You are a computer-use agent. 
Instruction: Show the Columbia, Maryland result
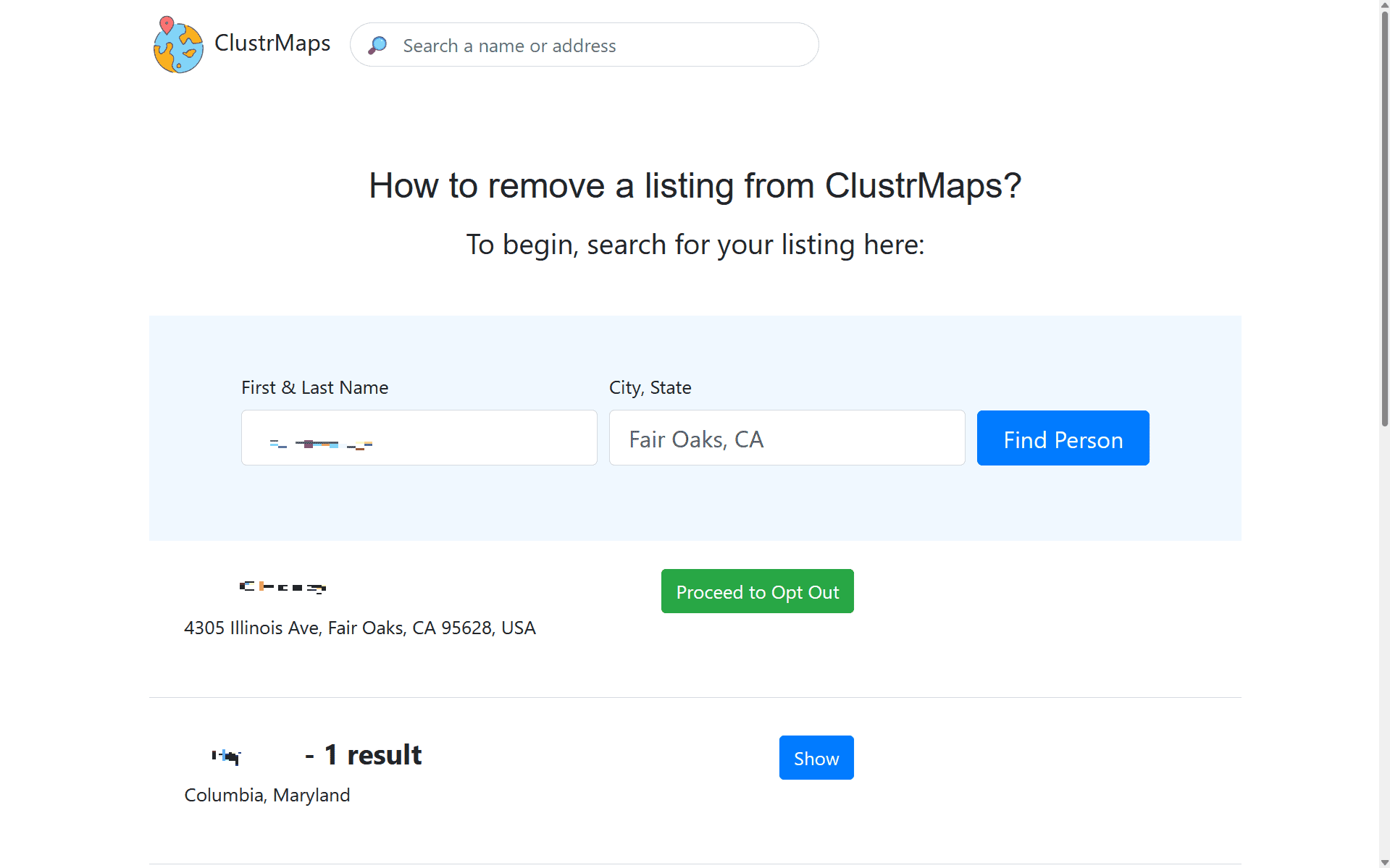click(816, 758)
